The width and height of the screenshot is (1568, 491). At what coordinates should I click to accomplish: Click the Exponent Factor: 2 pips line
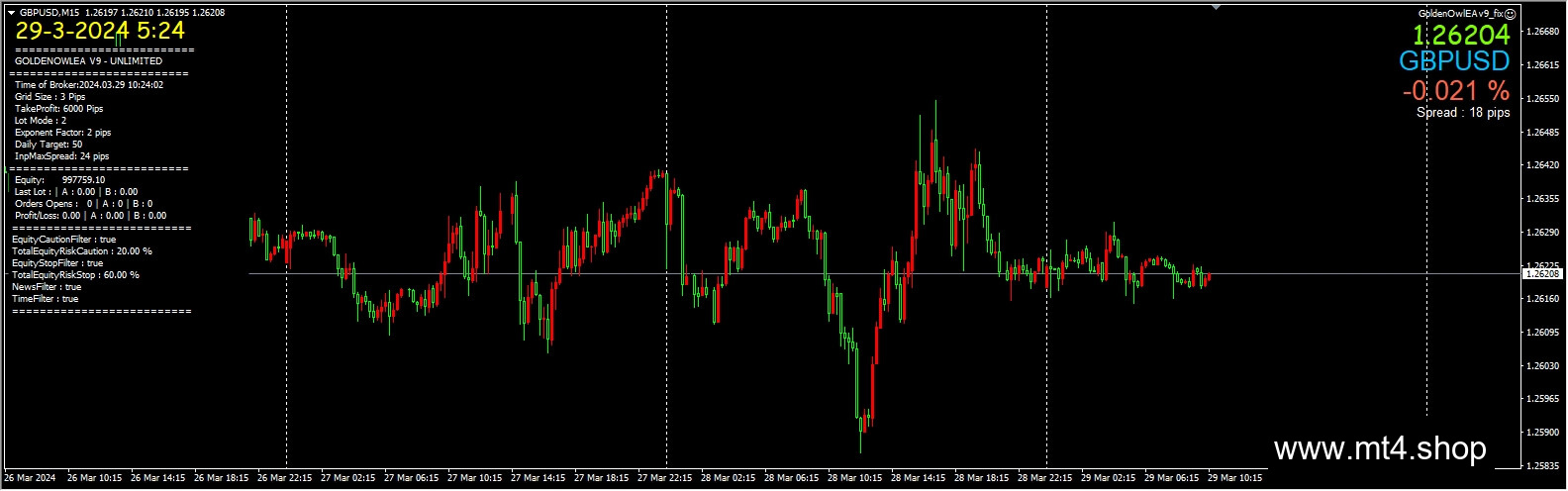(x=63, y=133)
